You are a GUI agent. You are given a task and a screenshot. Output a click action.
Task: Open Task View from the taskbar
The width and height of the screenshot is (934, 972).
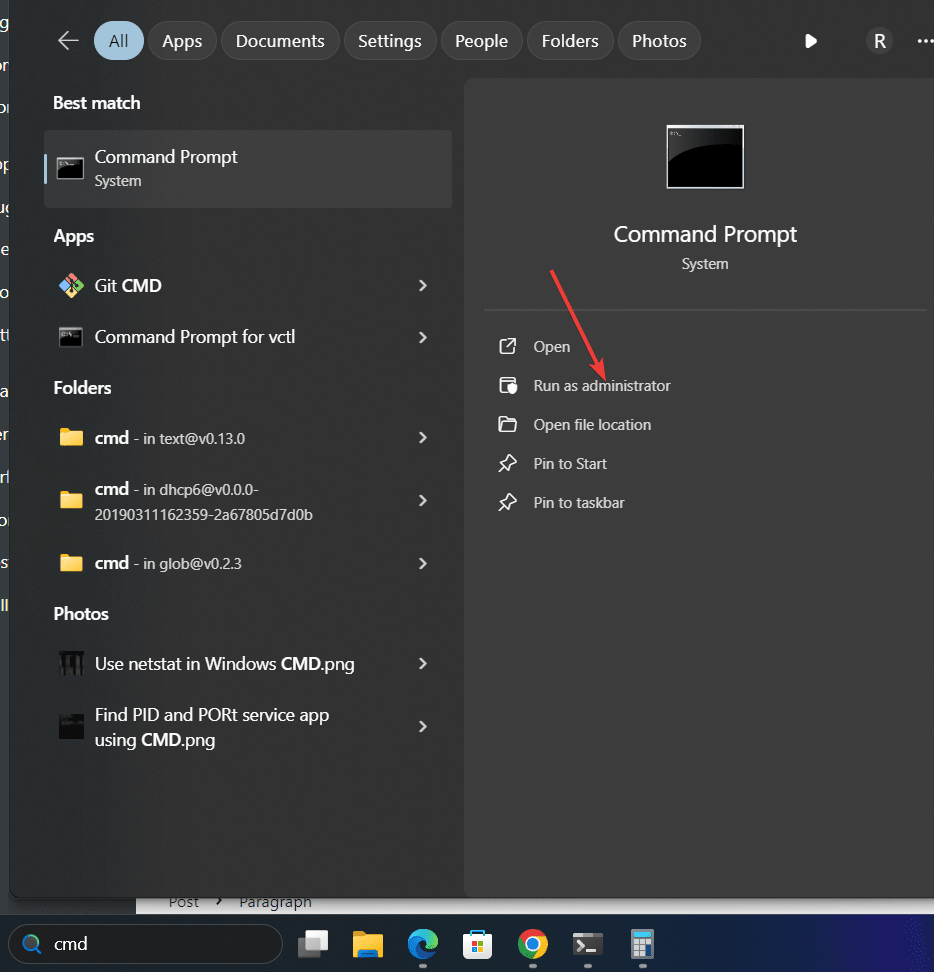tap(315, 944)
